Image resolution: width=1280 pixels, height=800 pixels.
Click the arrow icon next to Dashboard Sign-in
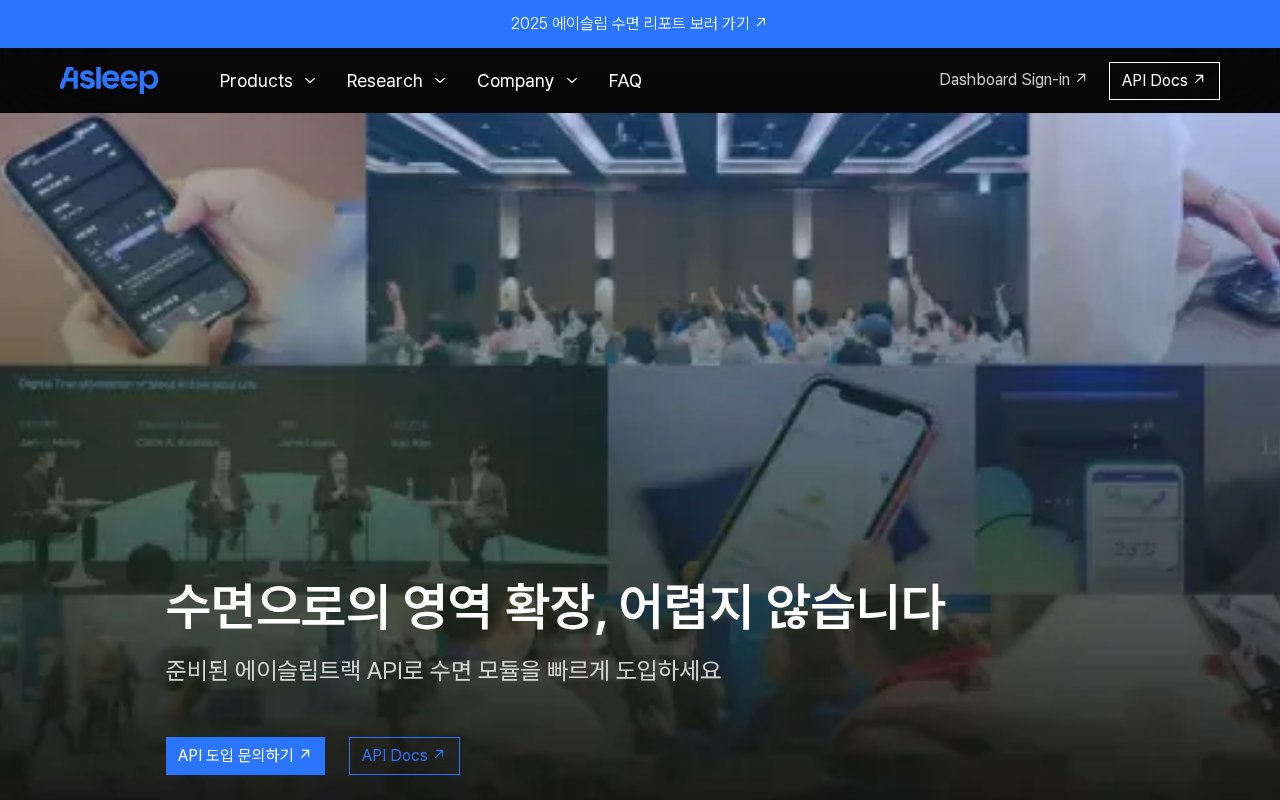1081,78
